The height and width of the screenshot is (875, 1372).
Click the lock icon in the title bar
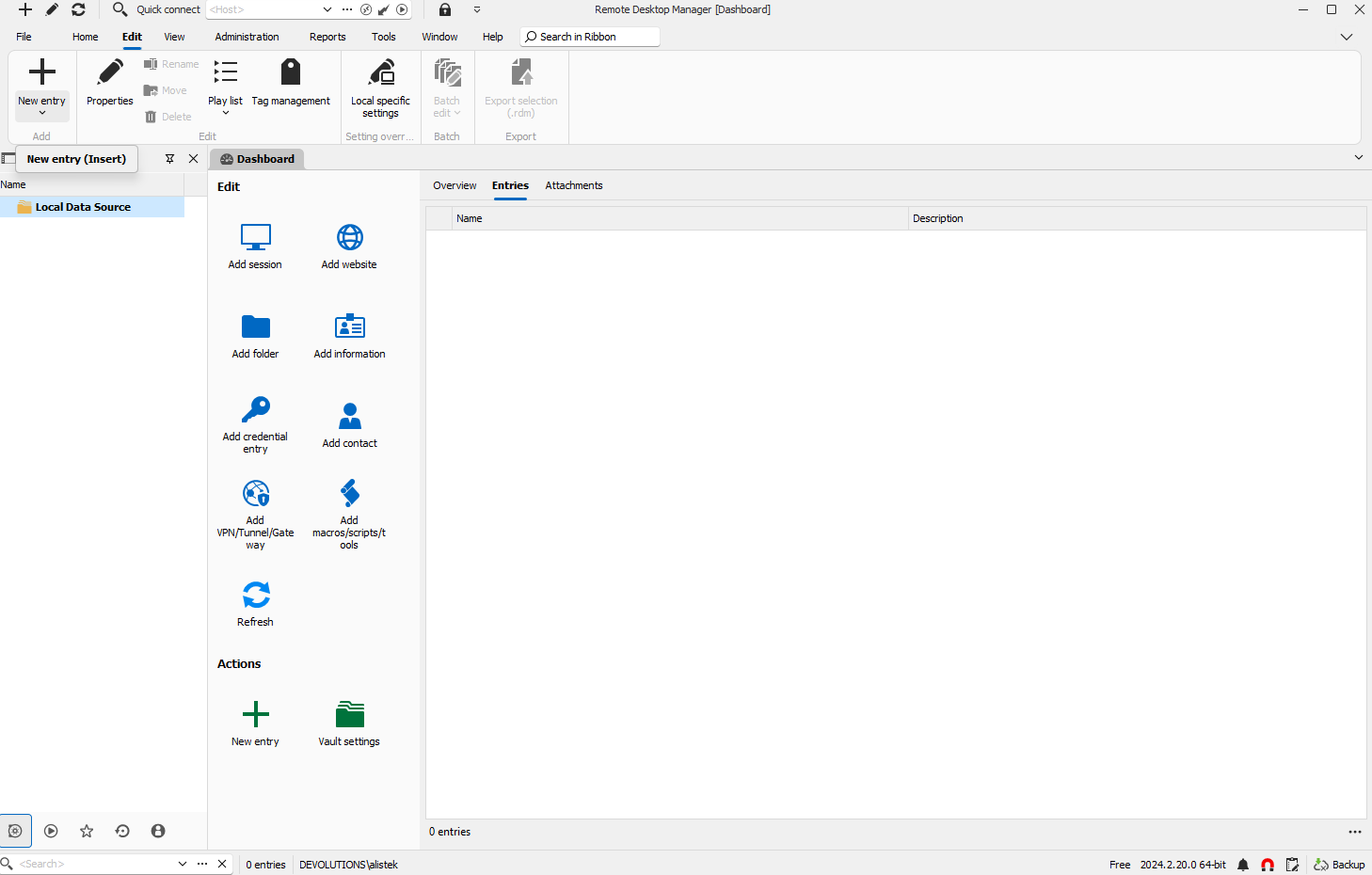[x=445, y=9]
